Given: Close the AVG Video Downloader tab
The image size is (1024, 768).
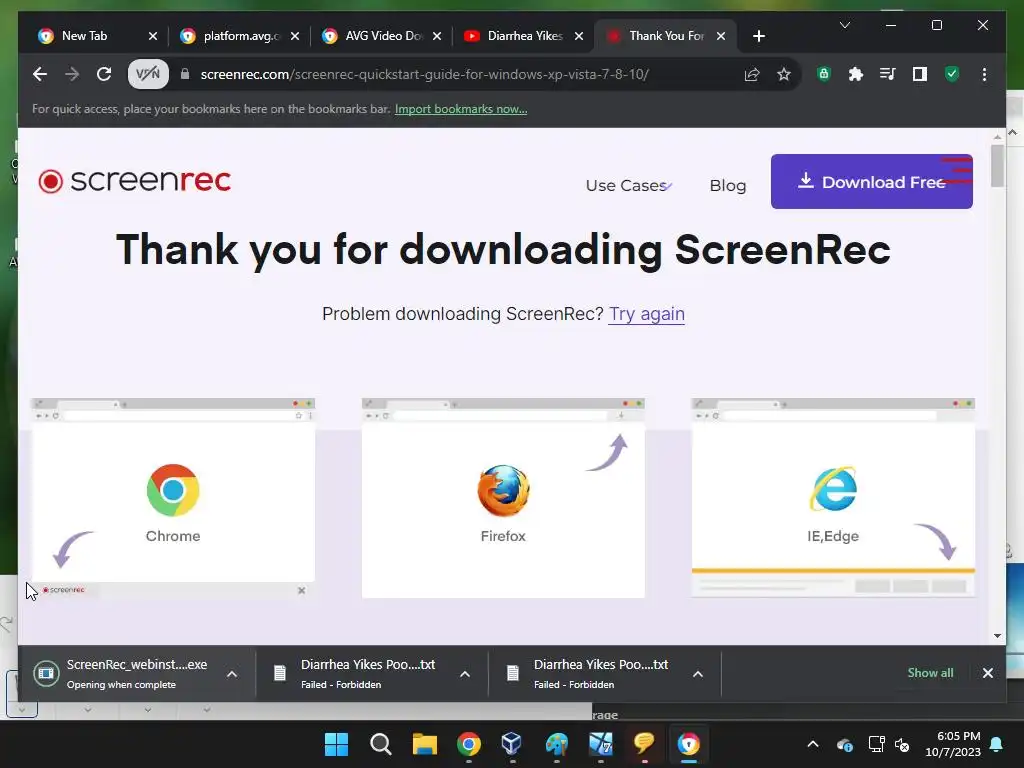Looking at the screenshot, I should (x=437, y=36).
